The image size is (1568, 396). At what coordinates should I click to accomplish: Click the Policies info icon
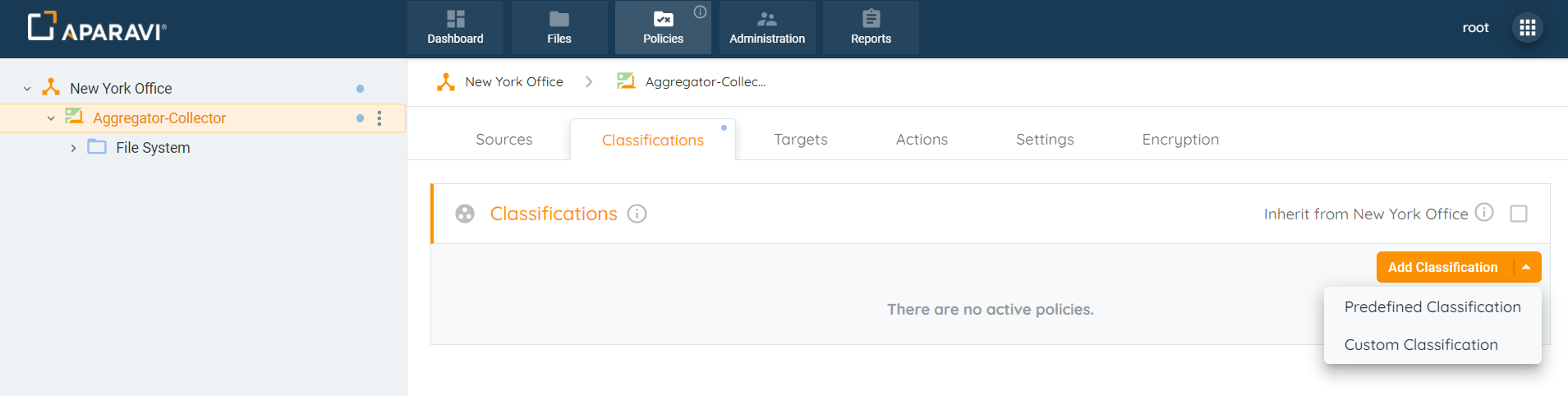pos(700,12)
